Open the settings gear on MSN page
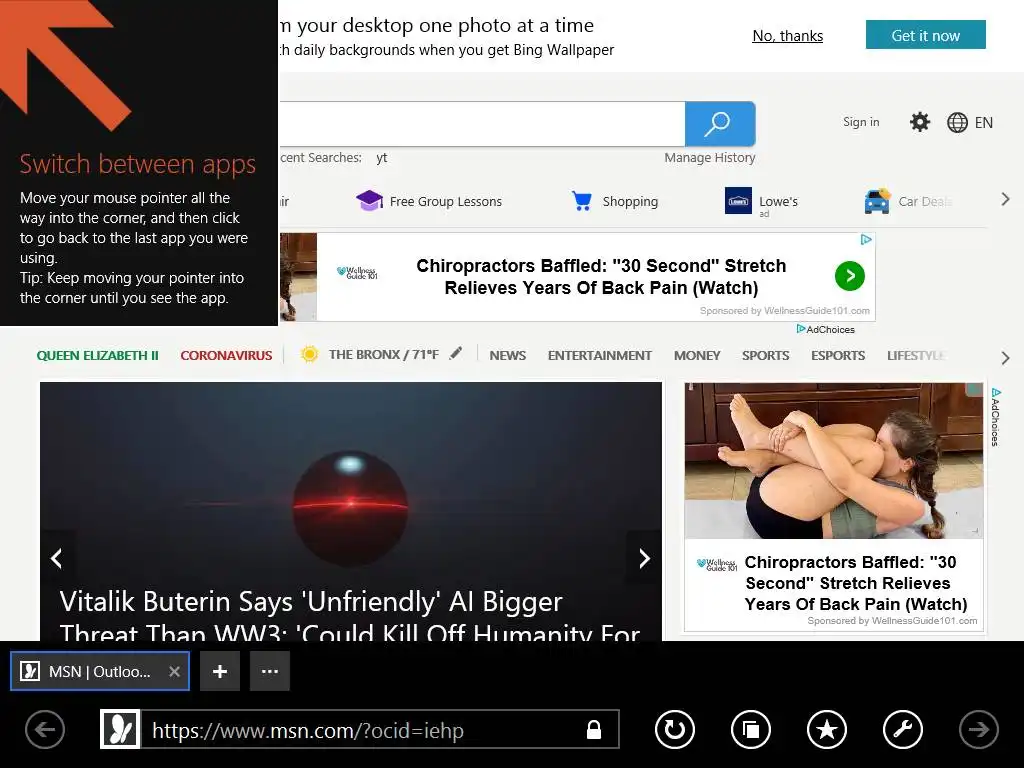Image resolution: width=1024 pixels, height=768 pixels. tap(920, 122)
